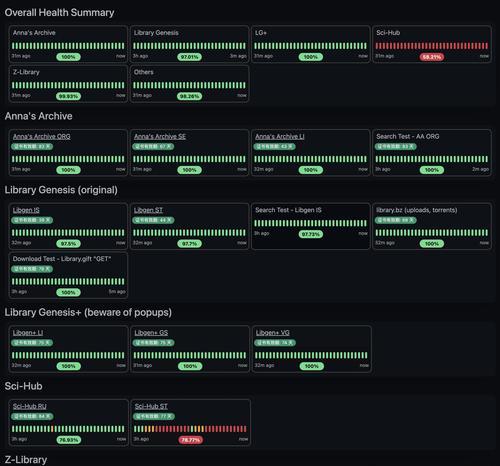Click the red heartbeat bar in Sci-Hub summary card
500x466 pixels.
[x=432, y=46]
